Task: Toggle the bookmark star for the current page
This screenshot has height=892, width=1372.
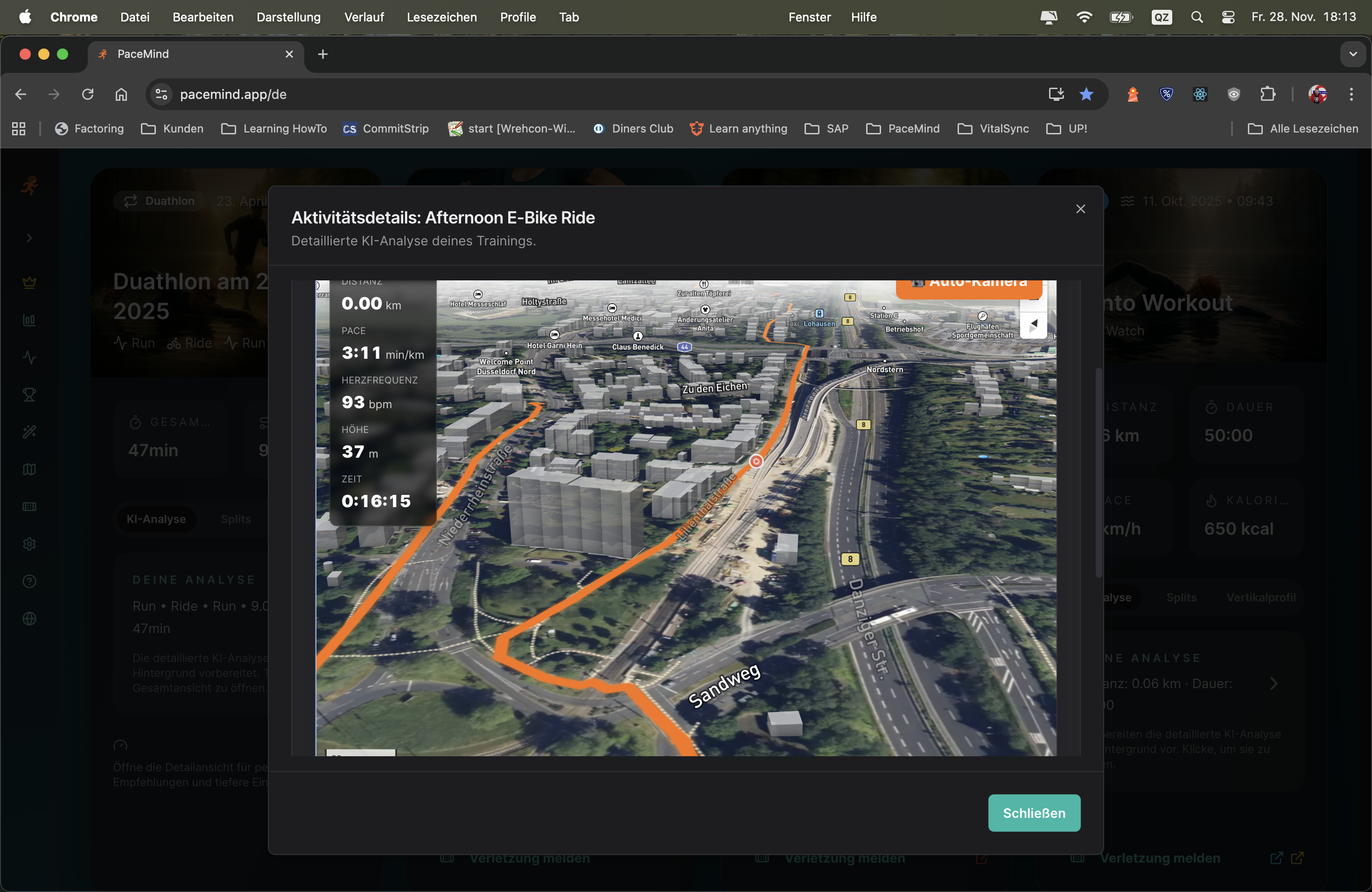Action: point(1087,94)
